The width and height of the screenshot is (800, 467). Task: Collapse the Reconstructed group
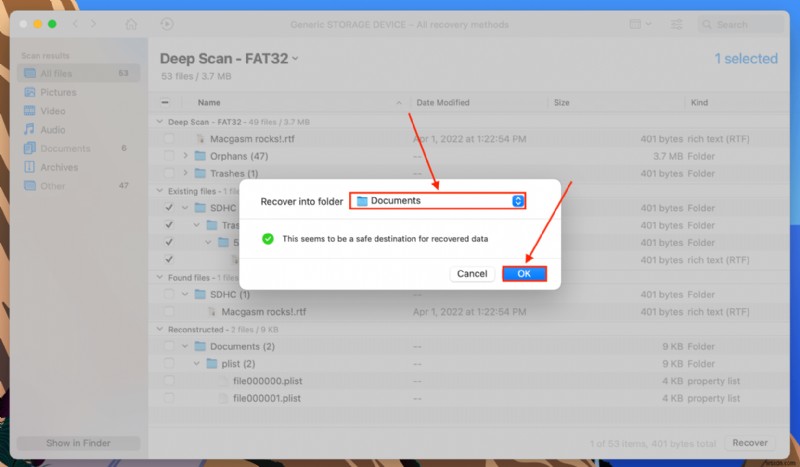click(x=160, y=329)
